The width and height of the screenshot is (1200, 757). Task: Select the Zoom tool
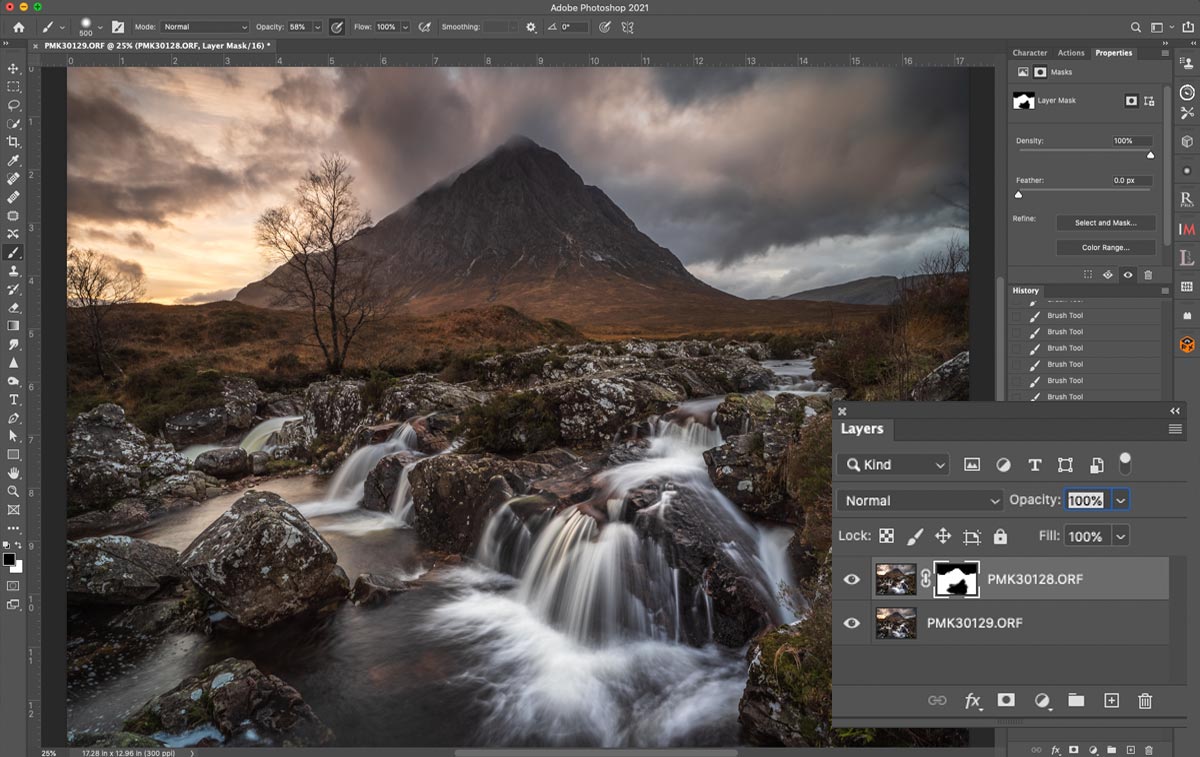tap(13, 491)
